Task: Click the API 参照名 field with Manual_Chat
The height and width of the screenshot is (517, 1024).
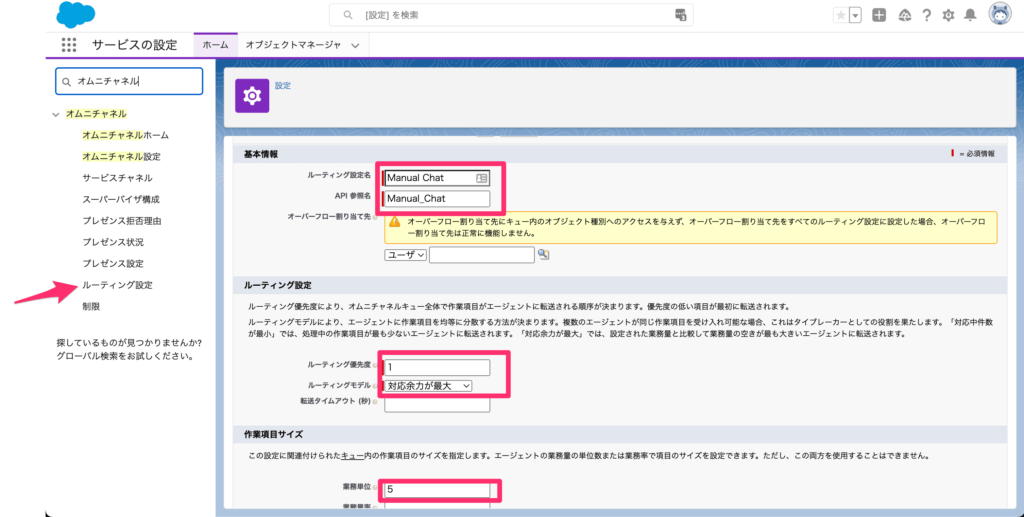Action: click(x=437, y=198)
